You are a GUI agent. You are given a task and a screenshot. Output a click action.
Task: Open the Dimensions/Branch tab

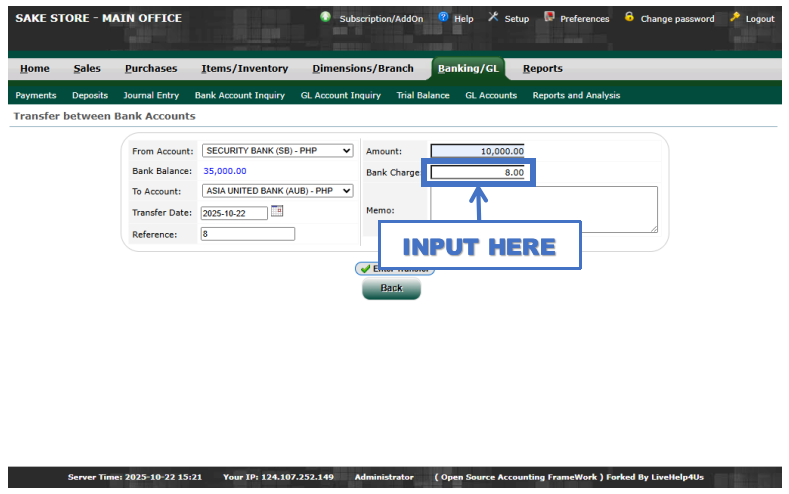362,69
